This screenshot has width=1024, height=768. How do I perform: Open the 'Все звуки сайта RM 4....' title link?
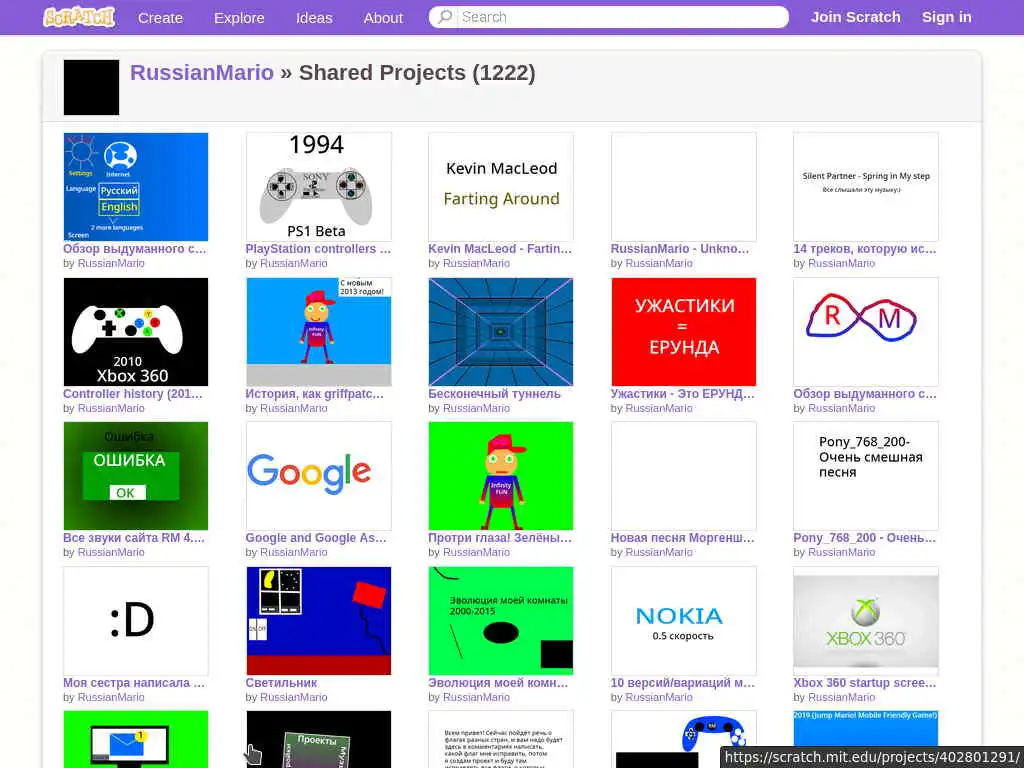pos(134,538)
